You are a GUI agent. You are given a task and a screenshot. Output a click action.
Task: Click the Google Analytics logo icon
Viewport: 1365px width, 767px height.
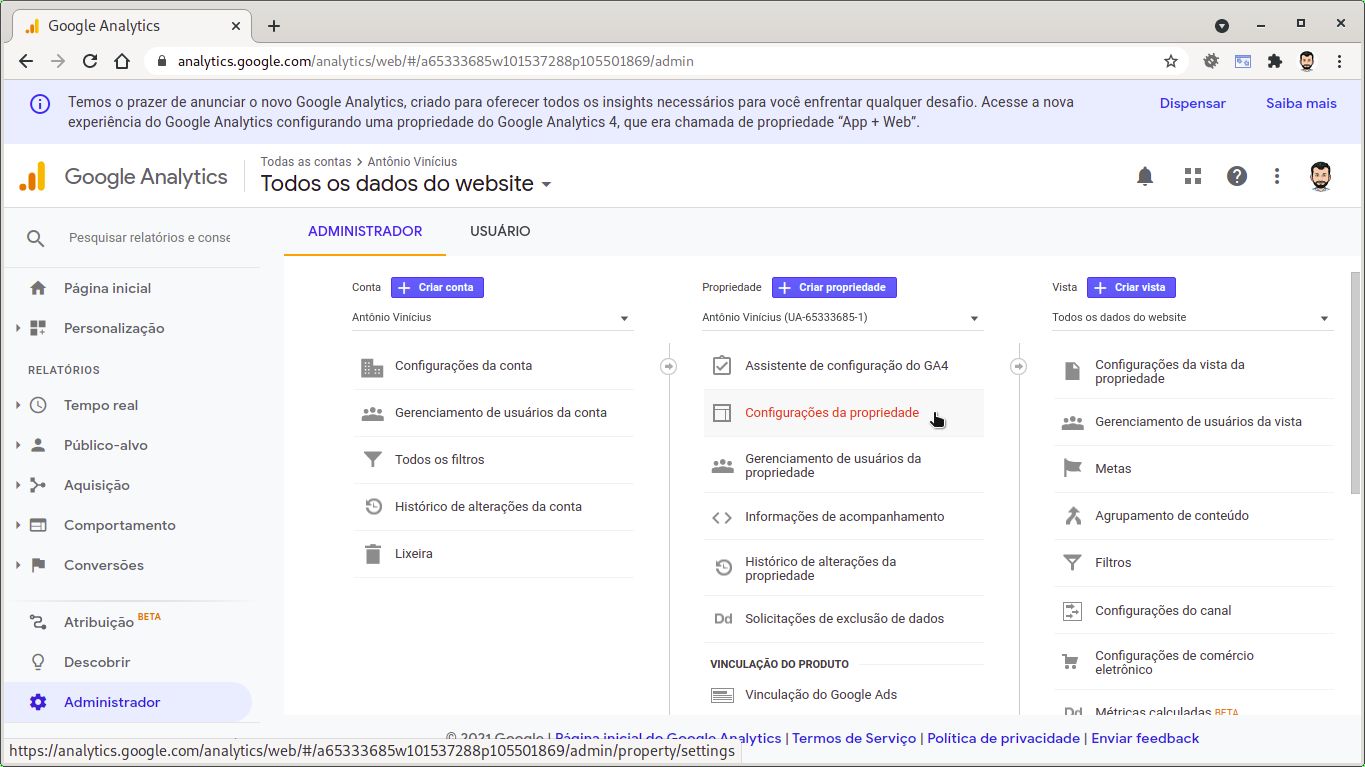pyautogui.click(x=33, y=177)
